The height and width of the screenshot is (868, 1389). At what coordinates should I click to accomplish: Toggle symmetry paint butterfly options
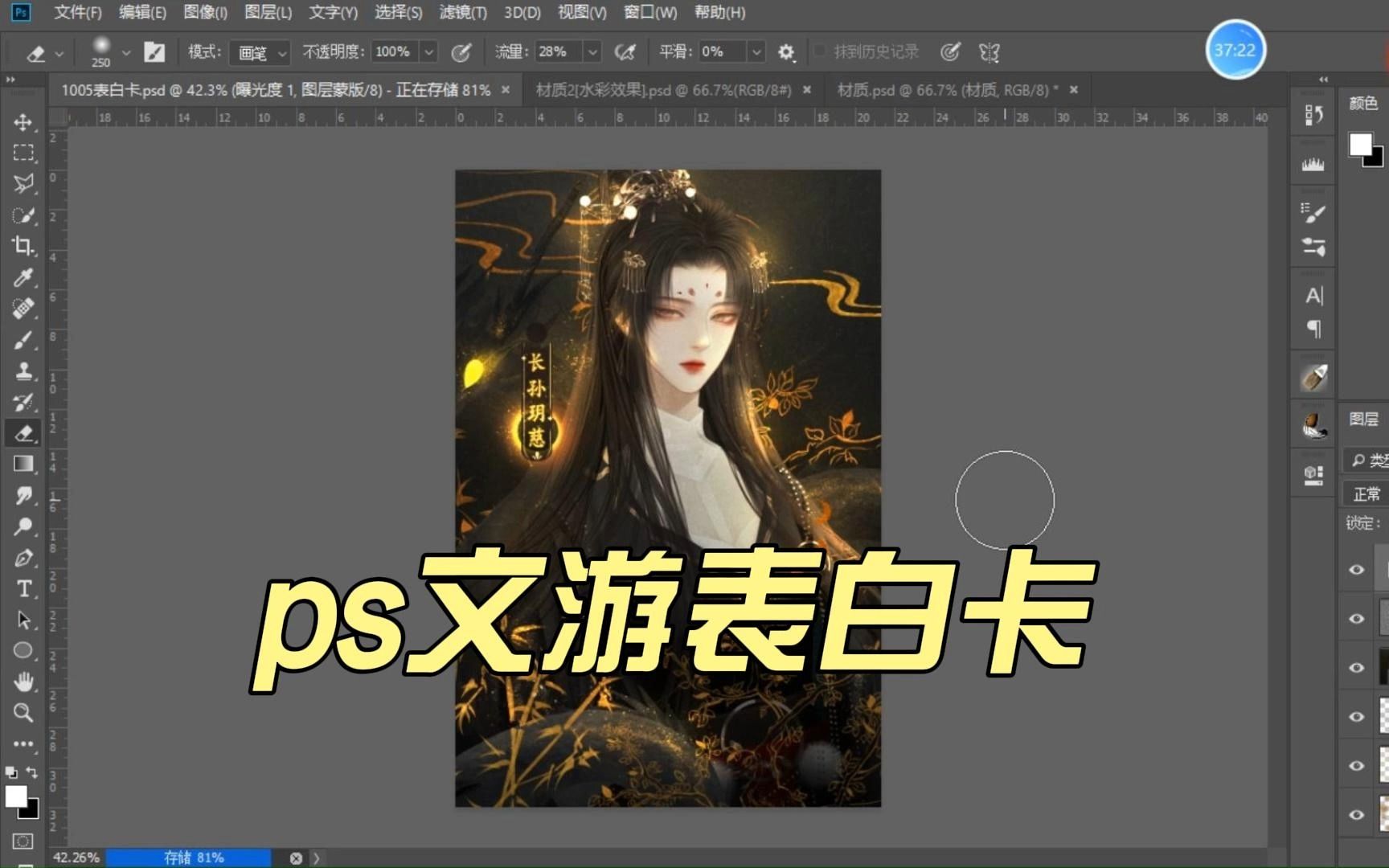pos(990,53)
